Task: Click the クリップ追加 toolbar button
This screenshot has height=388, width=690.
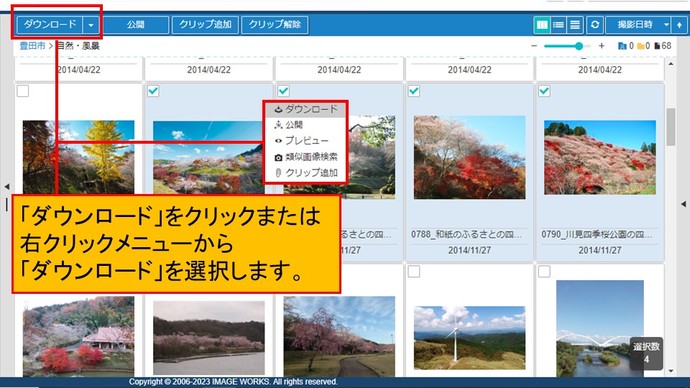Action: [205, 25]
